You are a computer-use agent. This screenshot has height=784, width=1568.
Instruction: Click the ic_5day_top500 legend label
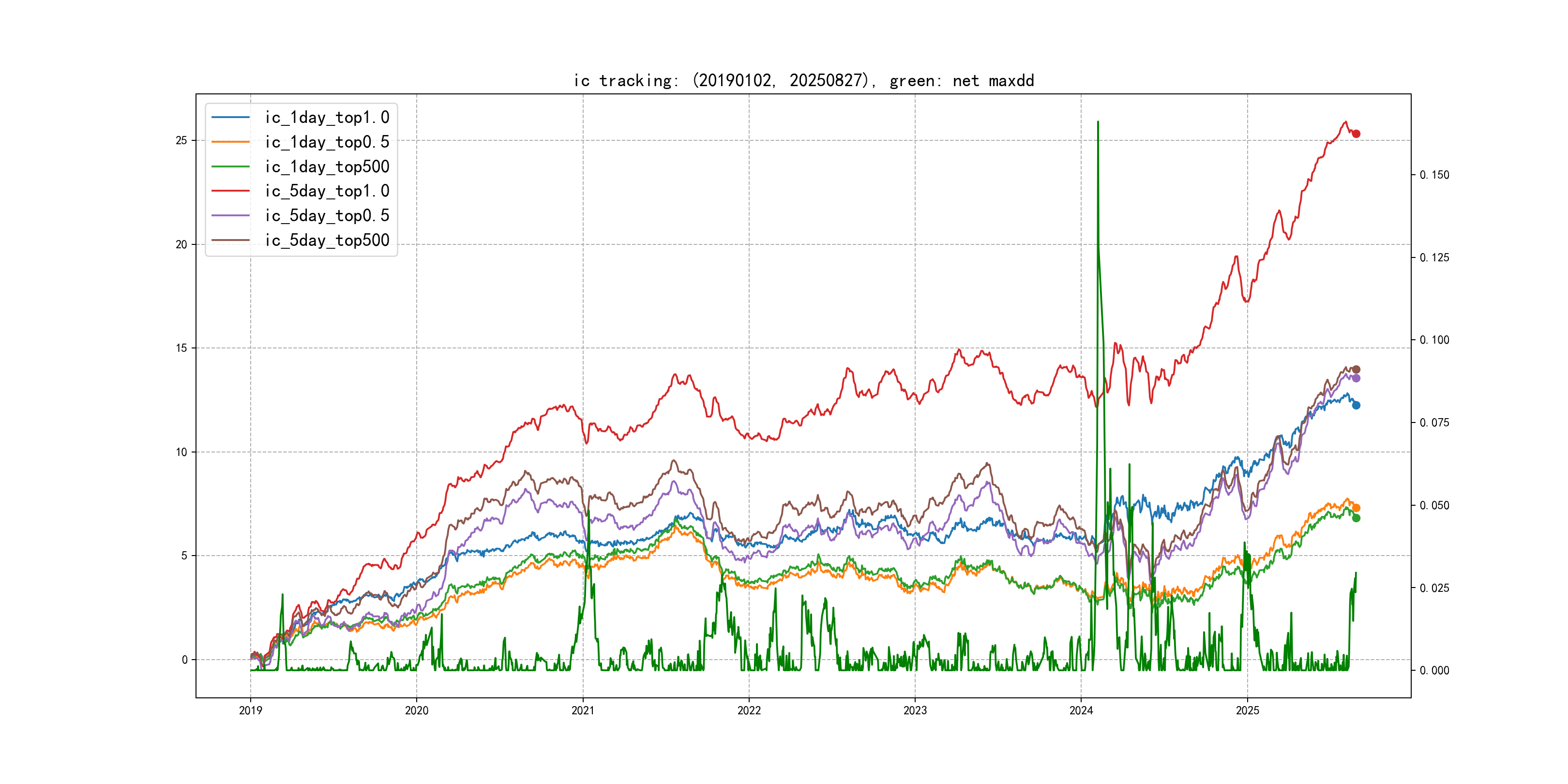[x=327, y=241]
